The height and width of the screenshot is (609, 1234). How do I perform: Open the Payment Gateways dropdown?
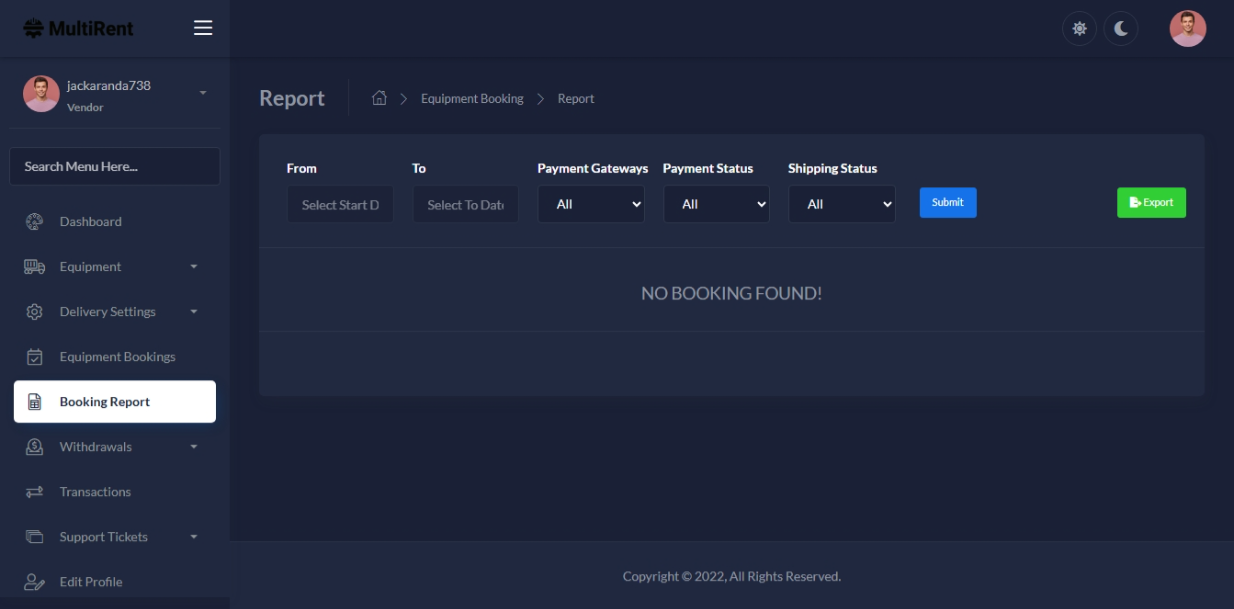click(591, 204)
